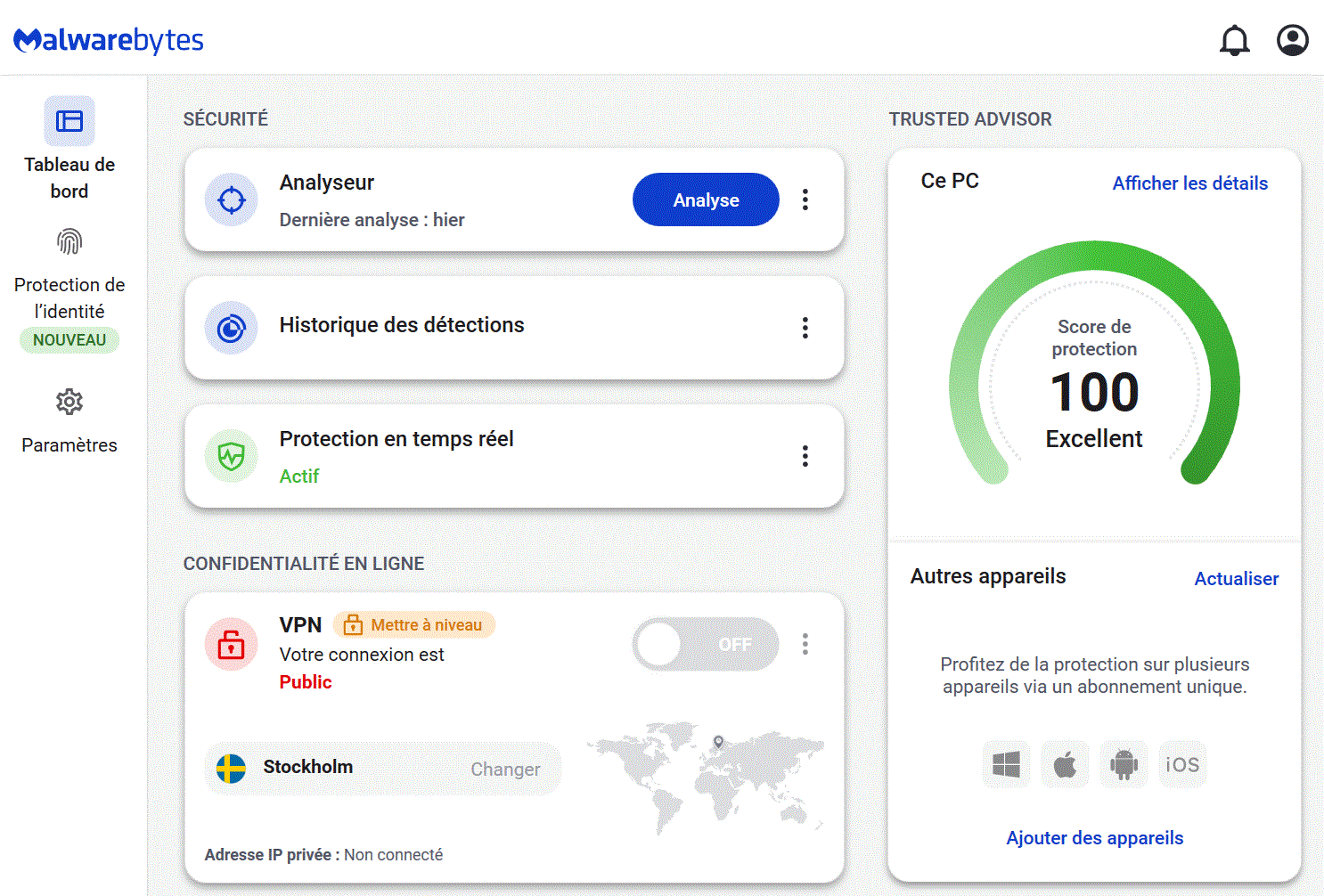The width and height of the screenshot is (1324, 896).
Task: Click the real-time protection shield icon
Action: pos(232,456)
